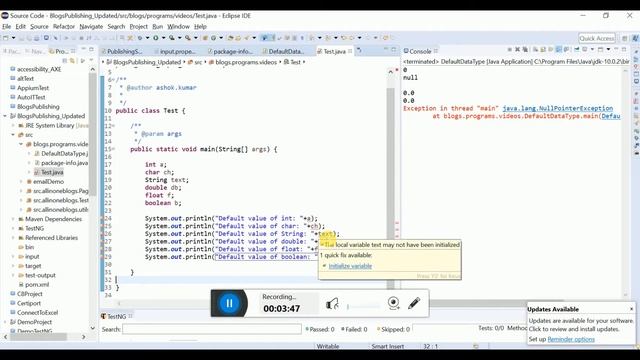Open the Debug dropdown arrow
640x360 pixels.
tap(147, 38)
